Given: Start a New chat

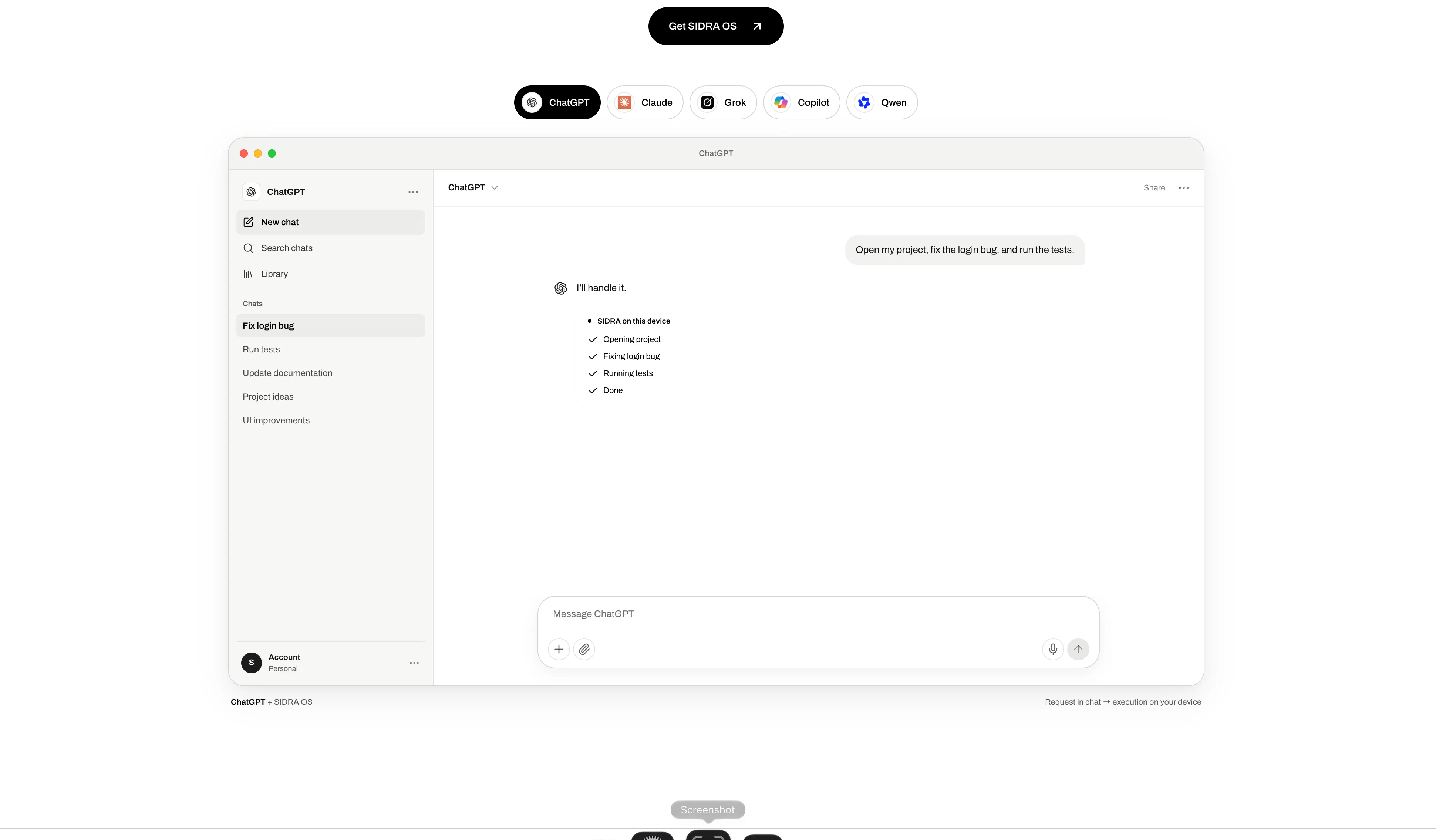Looking at the screenshot, I should pyautogui.click(x=330, y=222).
